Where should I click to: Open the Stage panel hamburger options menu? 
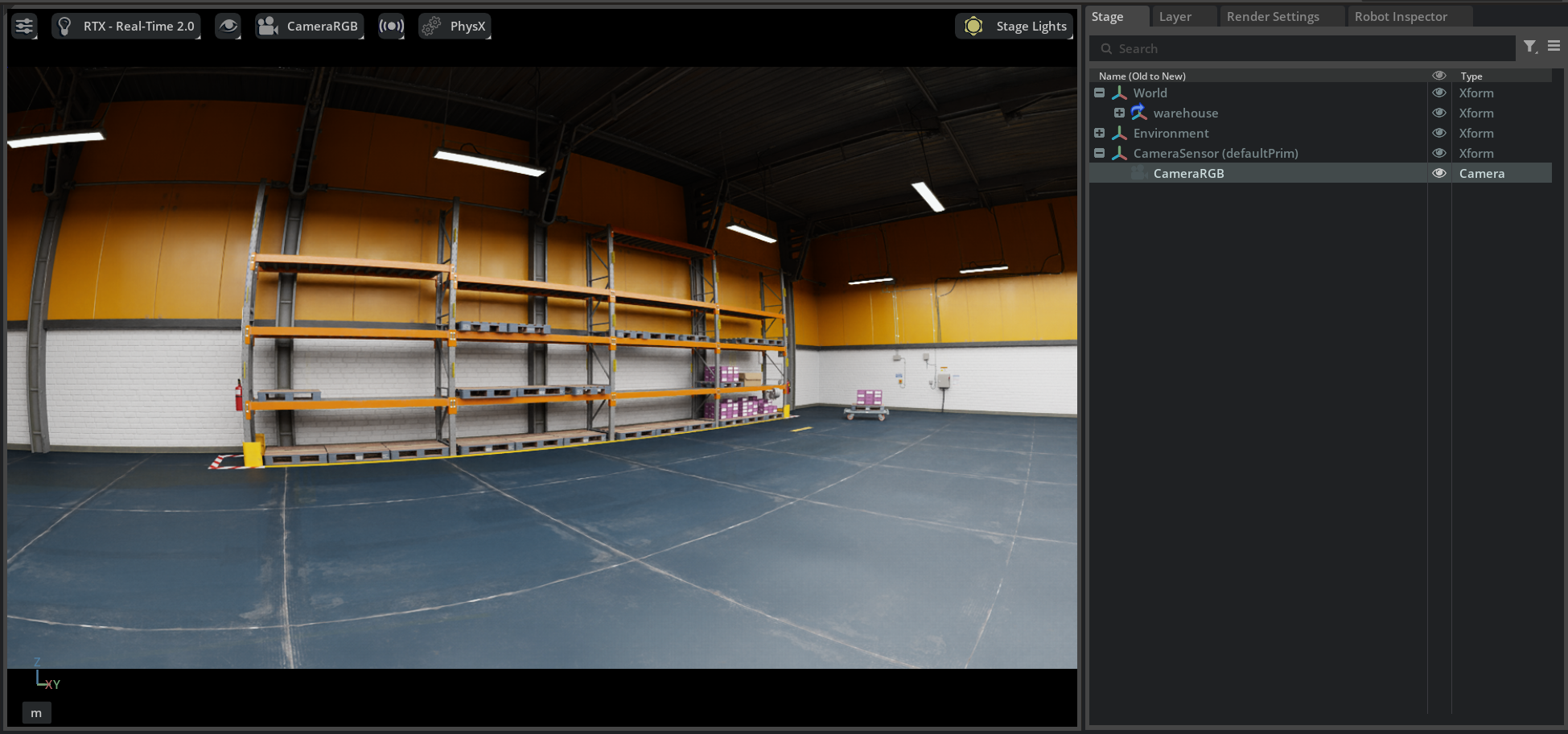click(1554, 47)
